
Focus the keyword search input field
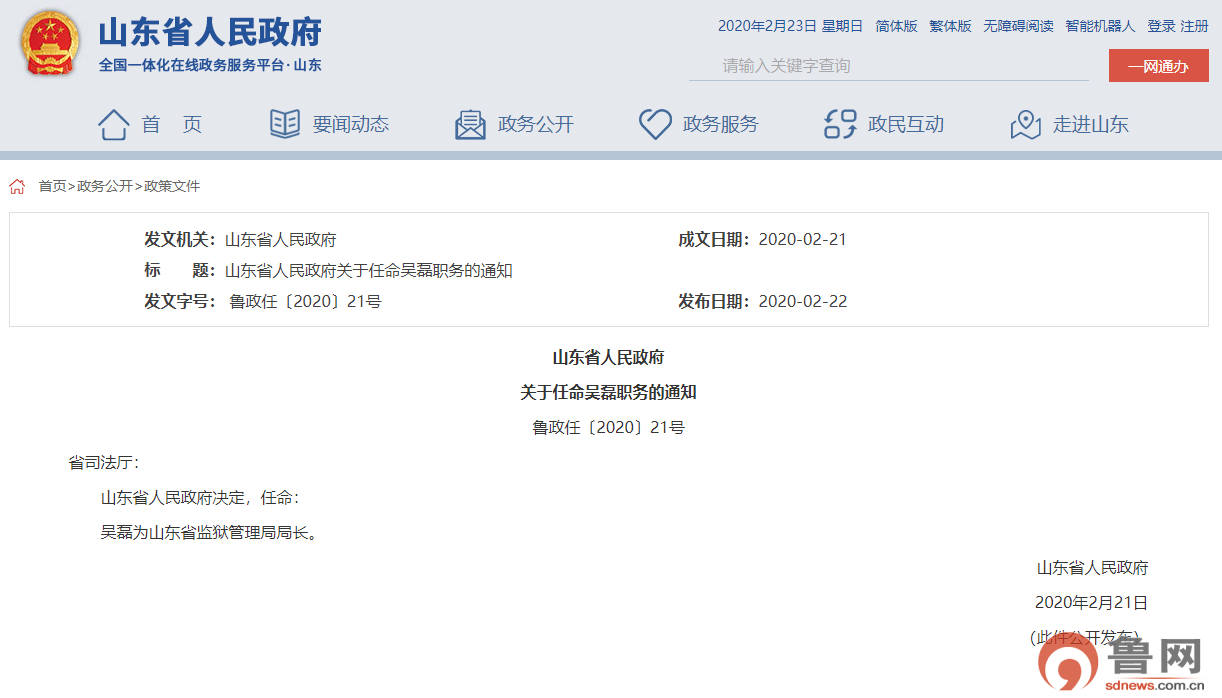tap(888, 66)
